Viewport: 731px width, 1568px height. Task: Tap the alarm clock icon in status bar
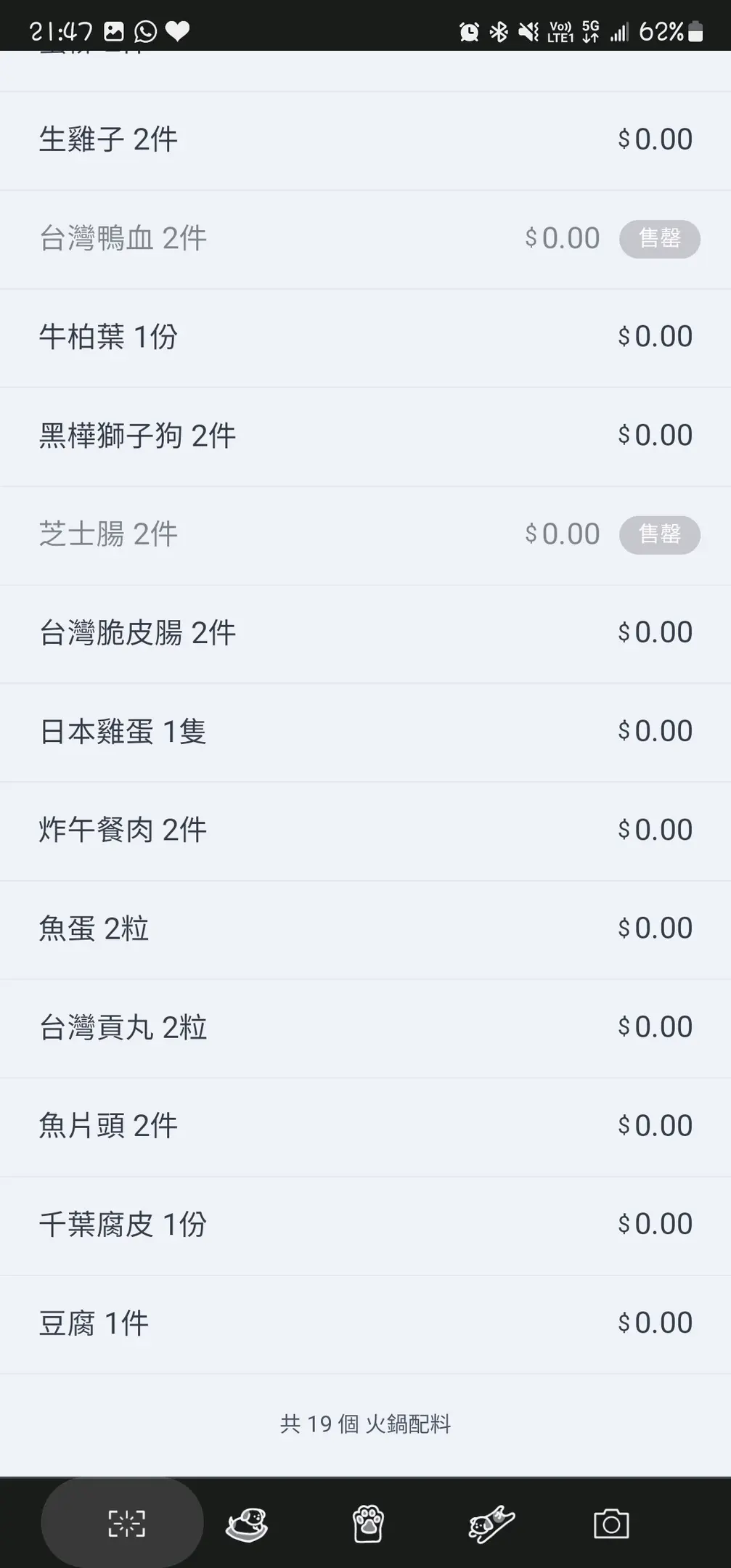tap(469, 32)
